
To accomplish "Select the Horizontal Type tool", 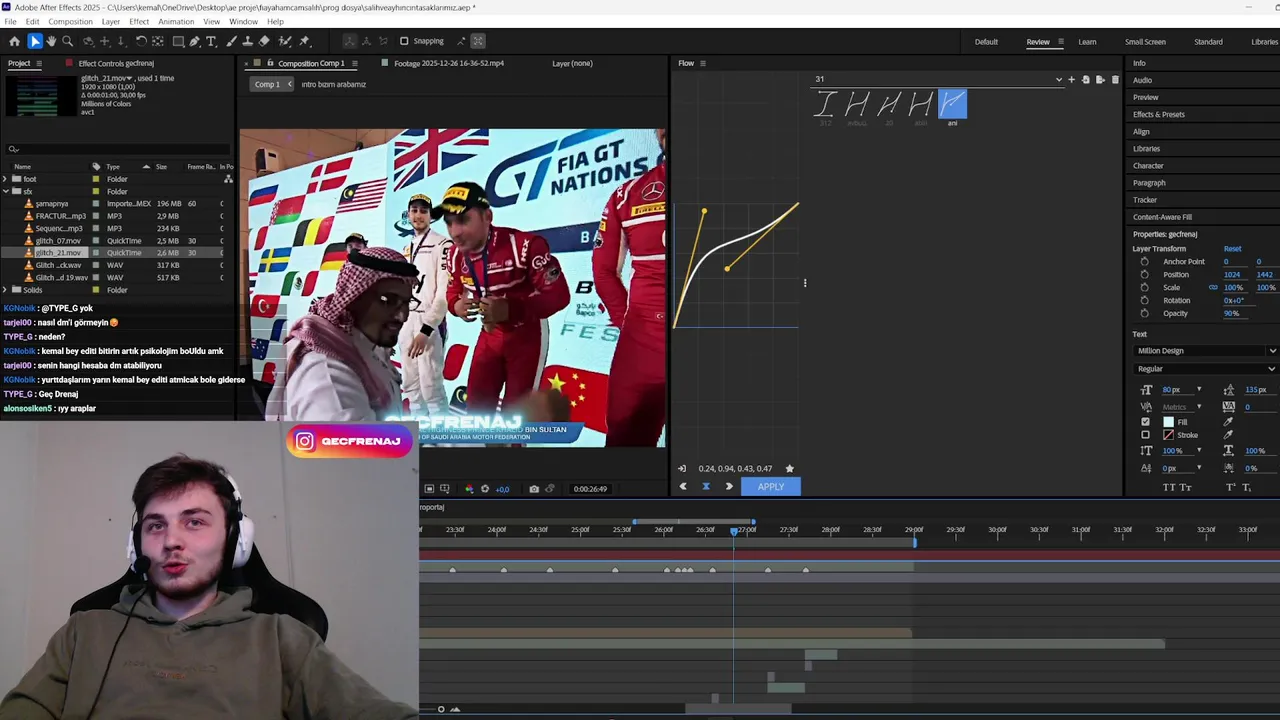I will tap(211, 41).
